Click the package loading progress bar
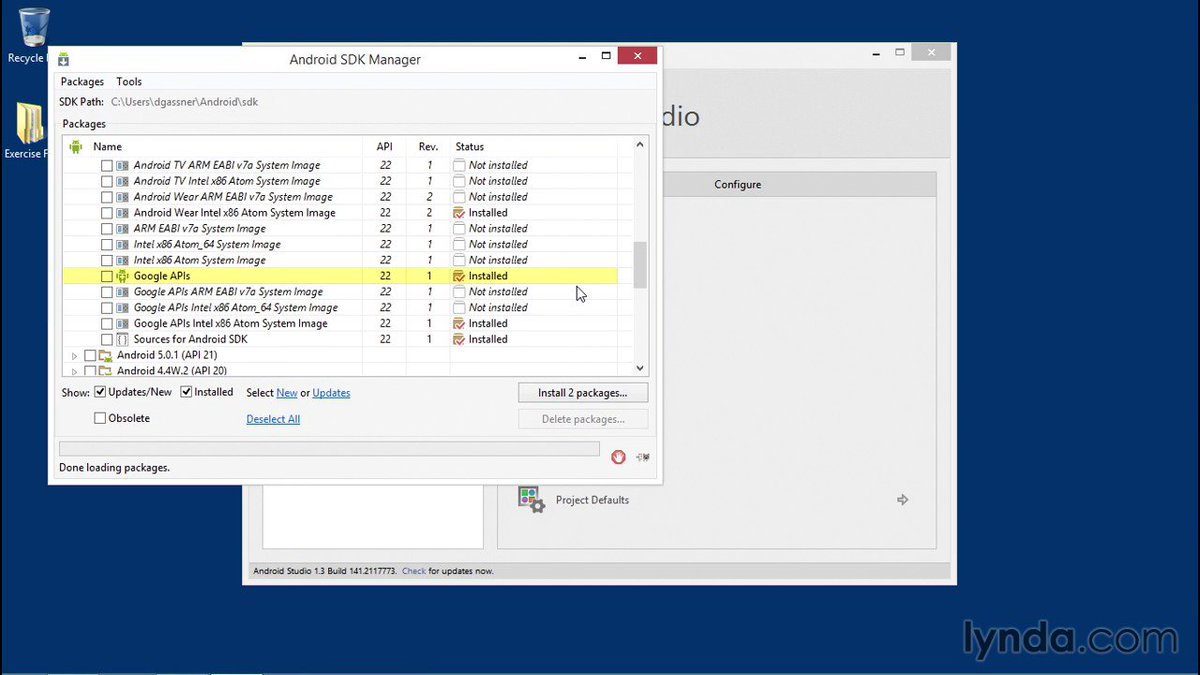 (x=329, y=449)
